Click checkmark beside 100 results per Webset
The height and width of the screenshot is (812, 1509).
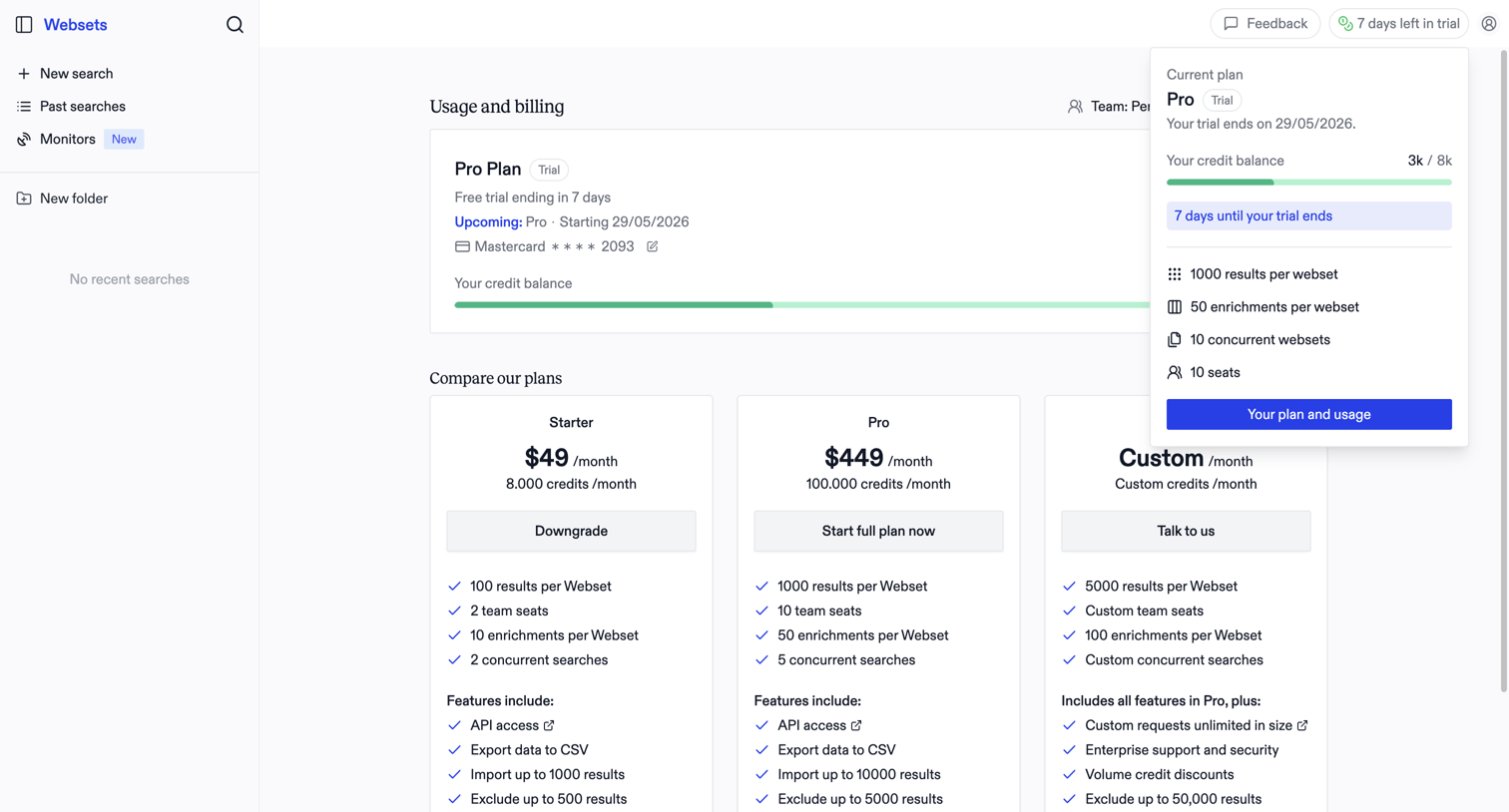click(454, 587)
